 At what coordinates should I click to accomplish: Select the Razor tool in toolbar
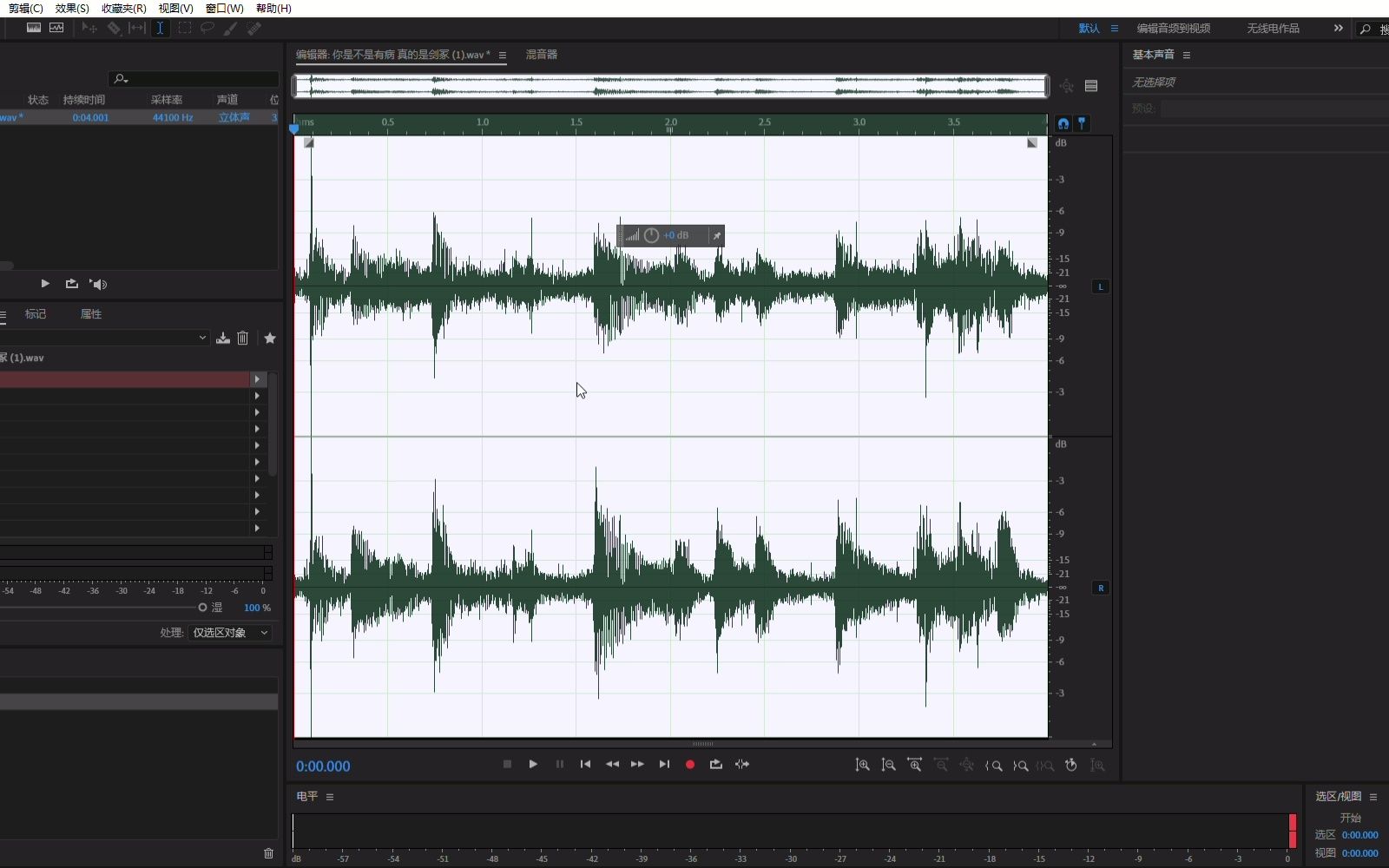[x=114, y=28]
